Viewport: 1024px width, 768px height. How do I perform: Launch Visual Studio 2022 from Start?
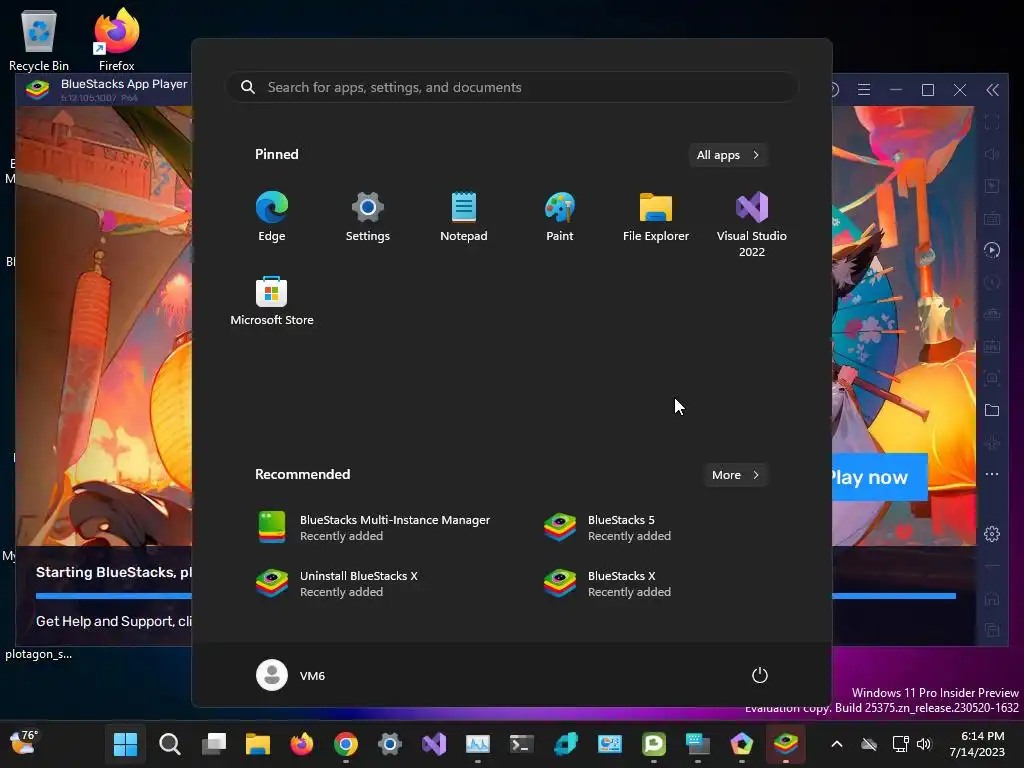(752, 224)
